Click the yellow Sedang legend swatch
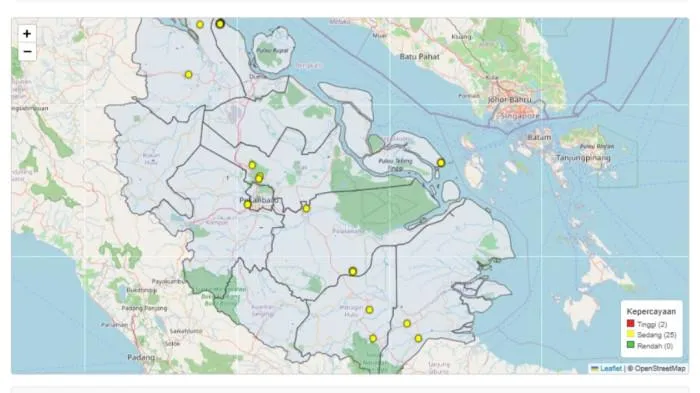This screenshot has width=700, height=393. pyautogui.click(x=630, y=334)
